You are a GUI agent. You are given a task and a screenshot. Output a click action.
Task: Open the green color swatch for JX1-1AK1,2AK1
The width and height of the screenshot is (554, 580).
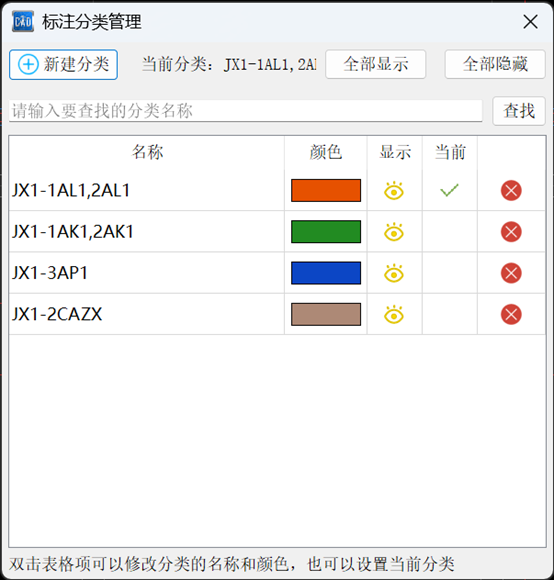(326, 232)
